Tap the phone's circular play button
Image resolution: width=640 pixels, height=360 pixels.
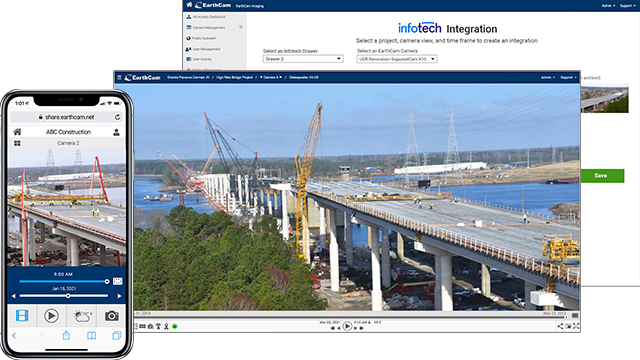tap(51, 316)
